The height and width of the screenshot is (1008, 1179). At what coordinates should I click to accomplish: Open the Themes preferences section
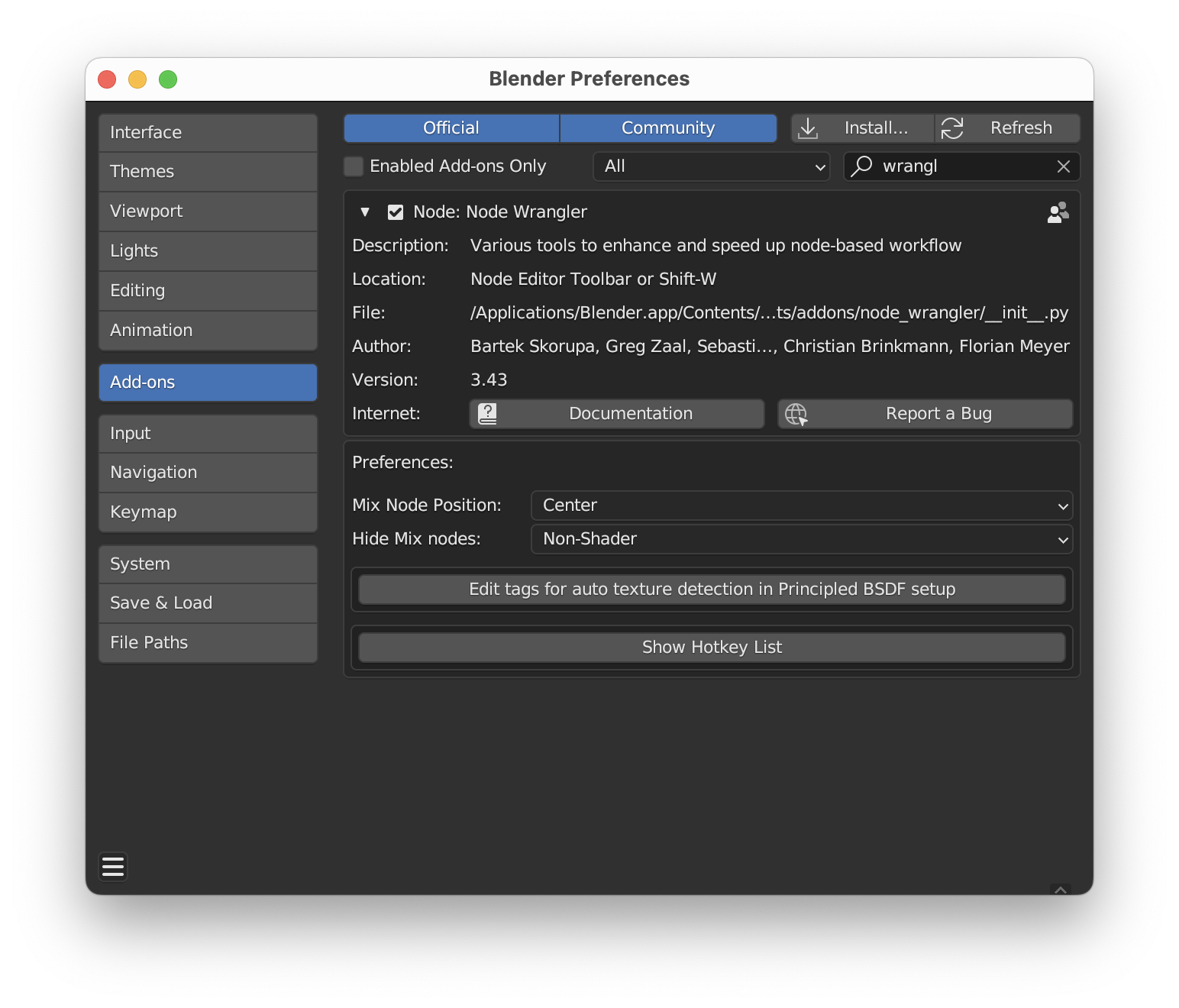208,172
